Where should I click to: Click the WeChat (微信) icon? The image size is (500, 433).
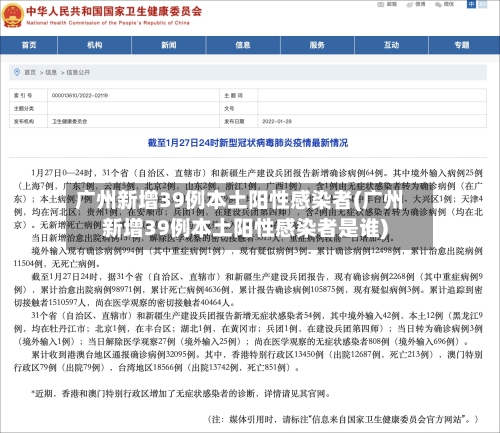tap(438, 4)
